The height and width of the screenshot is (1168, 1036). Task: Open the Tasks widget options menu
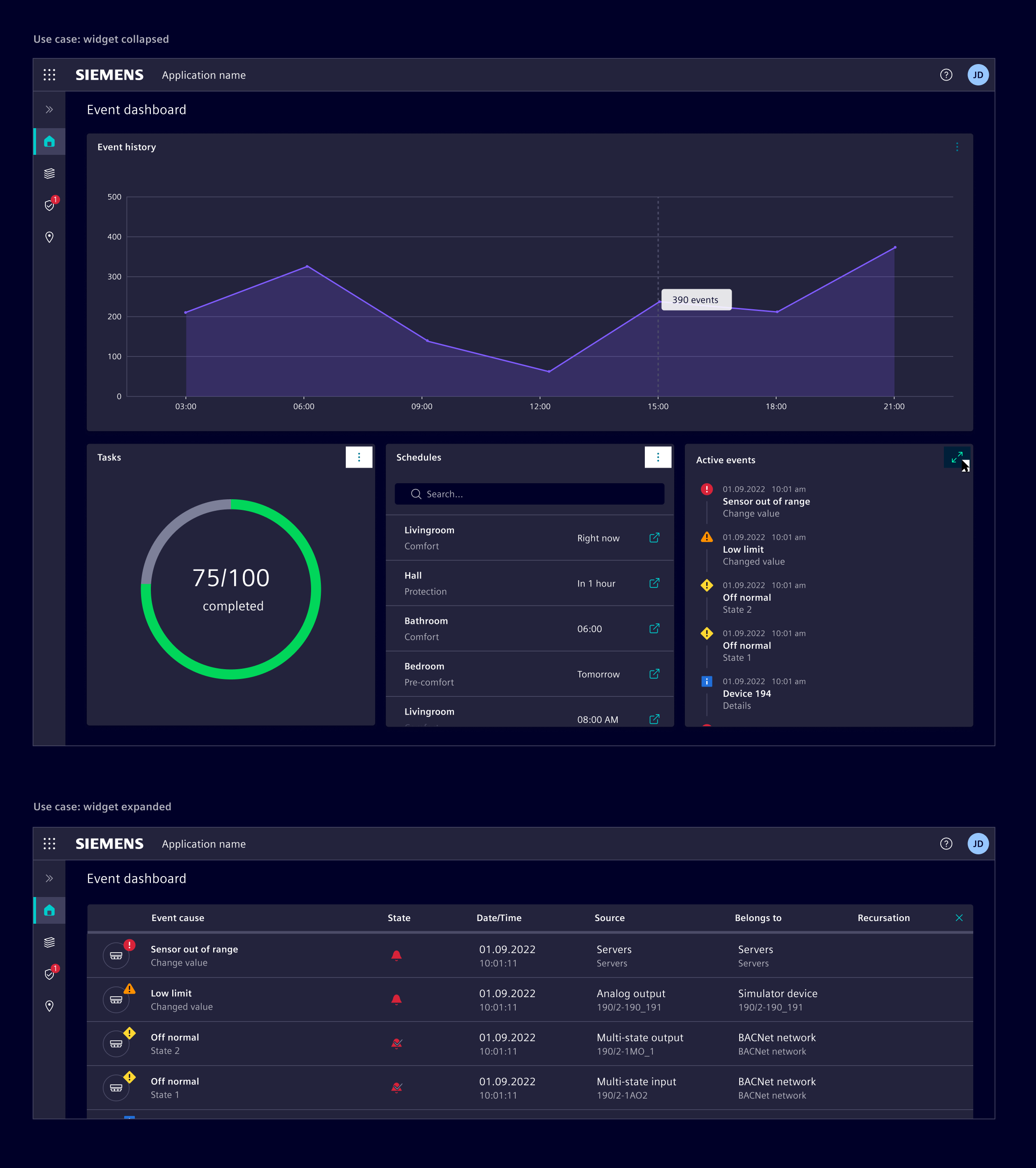359,457
